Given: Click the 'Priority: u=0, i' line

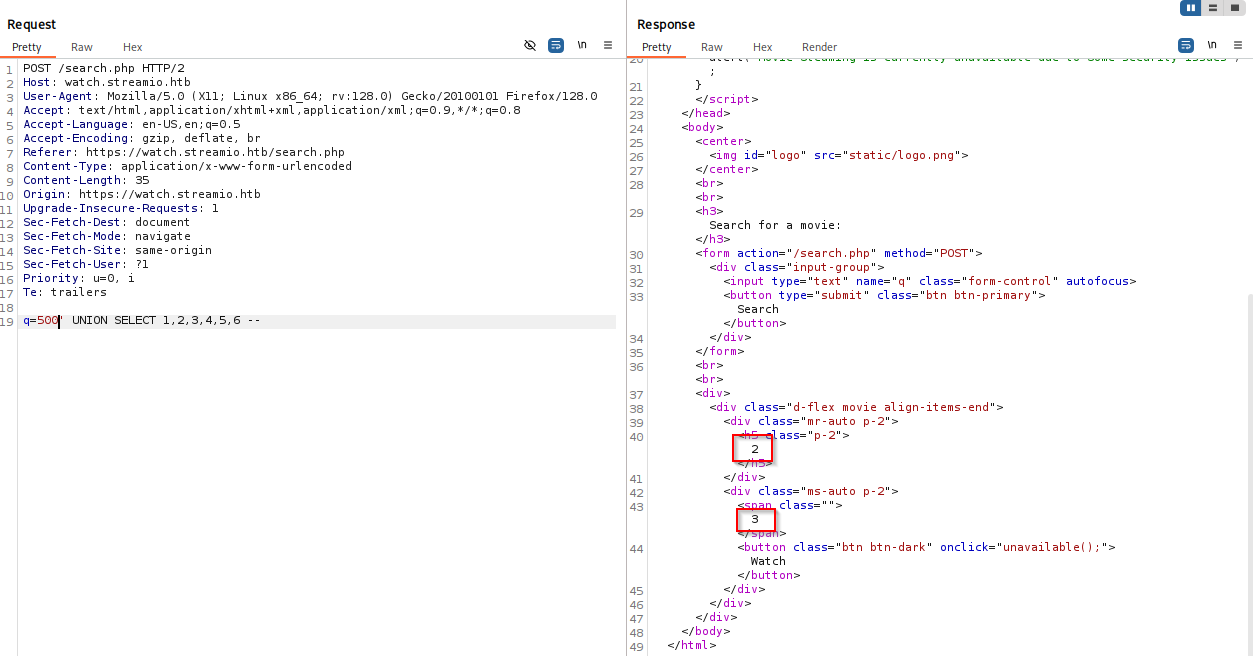Looking at the screenshot, I should click(79, 278).
